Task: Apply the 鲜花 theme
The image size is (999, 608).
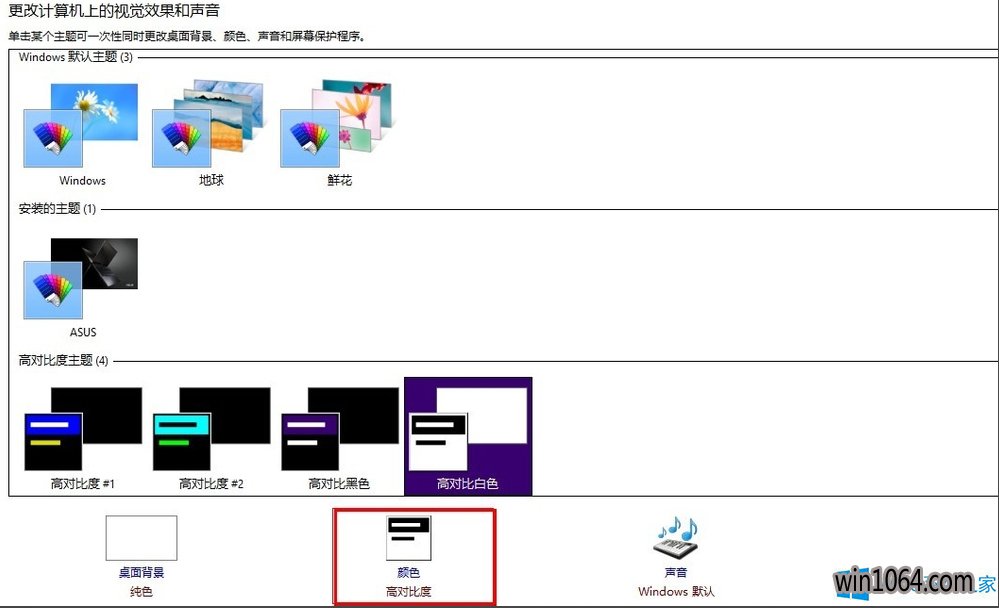Action: [337, 124]
